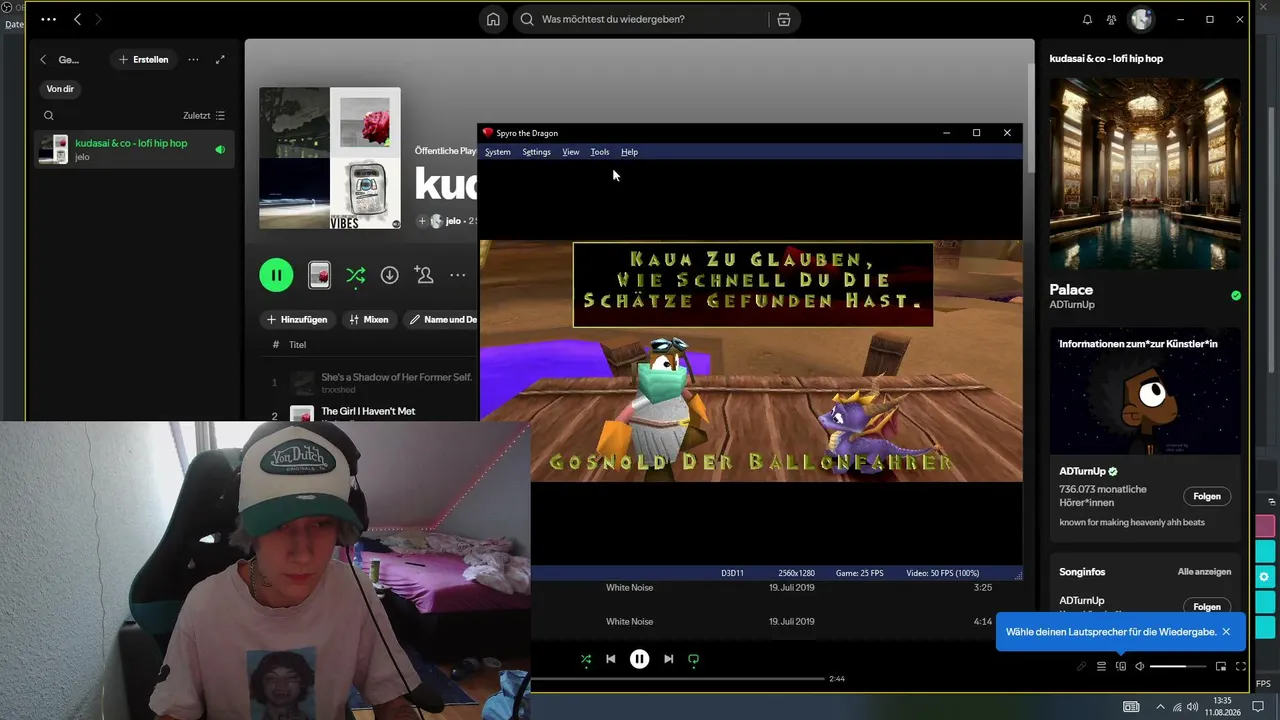
Task: Follow ADTurnUp in the Songinfos section
Action: [x=1207, y=606]
